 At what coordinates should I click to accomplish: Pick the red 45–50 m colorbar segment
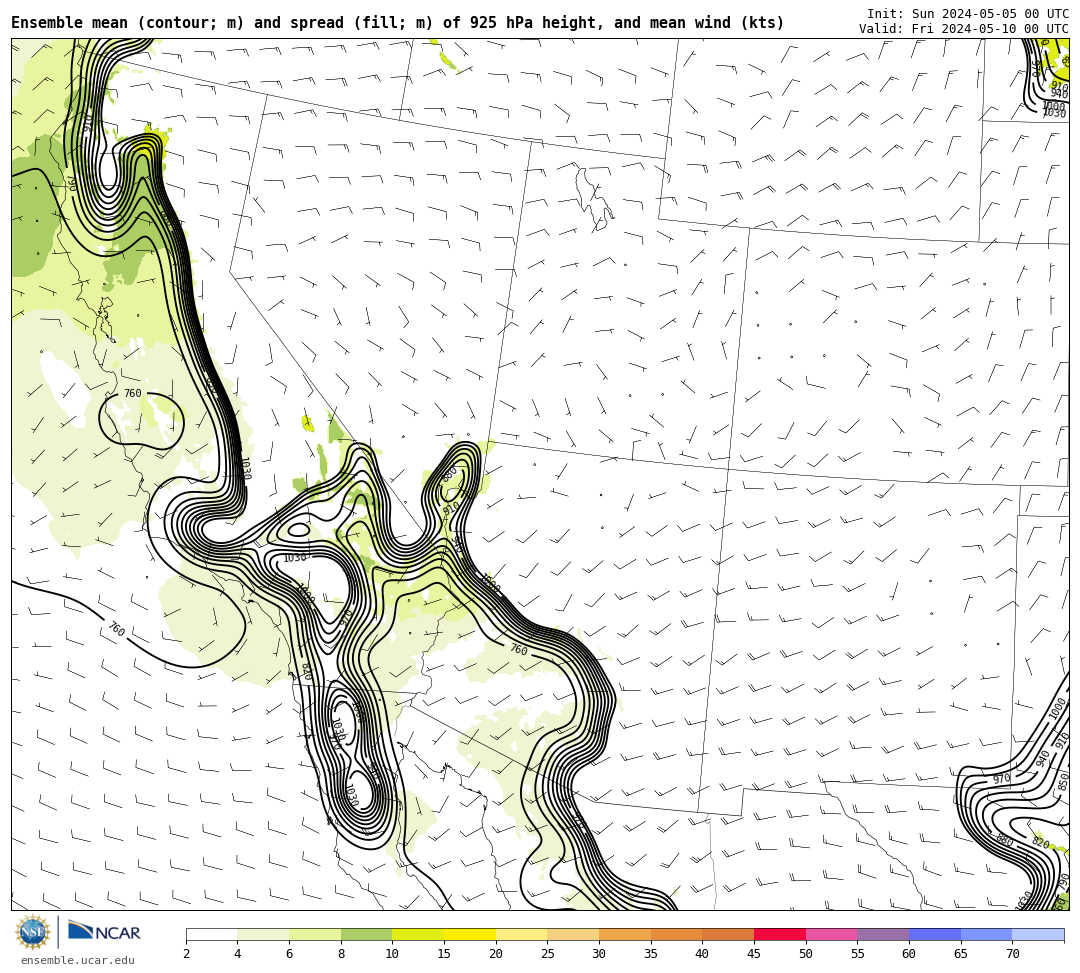click(780, 934)
